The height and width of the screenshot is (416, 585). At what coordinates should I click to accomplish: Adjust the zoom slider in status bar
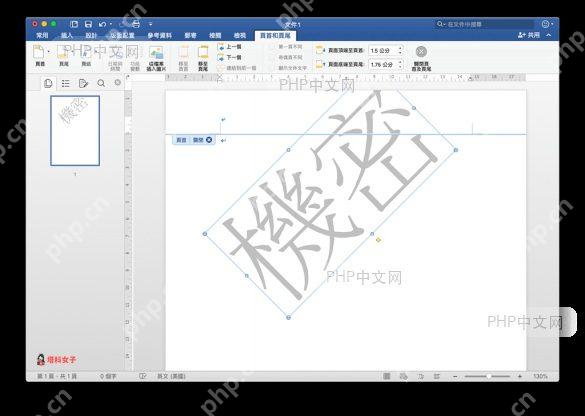point(488,376)
